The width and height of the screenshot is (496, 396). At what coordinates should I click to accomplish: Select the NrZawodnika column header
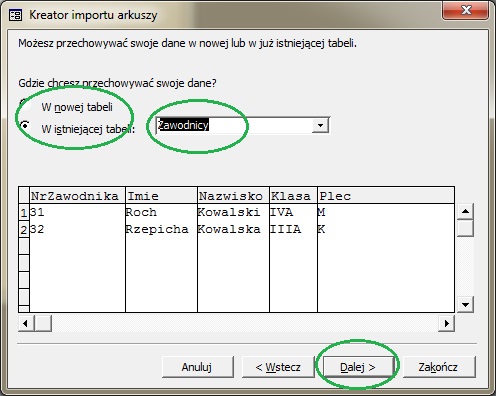pyautogui.click(x=77, y=195)
